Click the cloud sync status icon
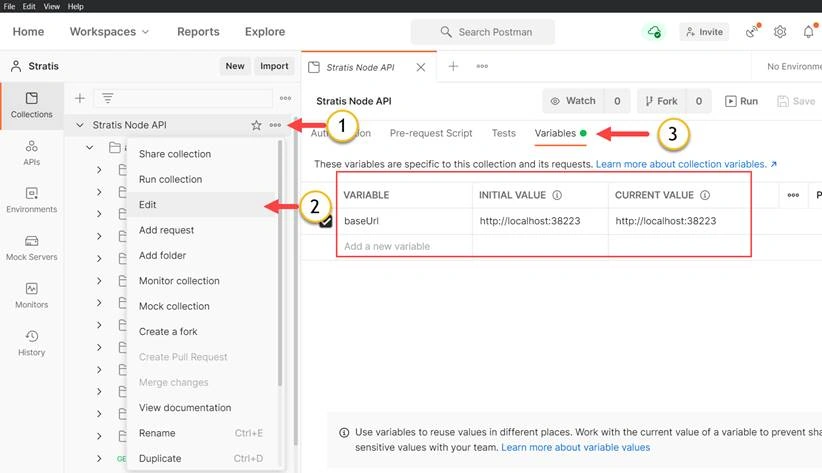Image resolution: width=822 pixels, height=473 pixels. coord(654,32)
